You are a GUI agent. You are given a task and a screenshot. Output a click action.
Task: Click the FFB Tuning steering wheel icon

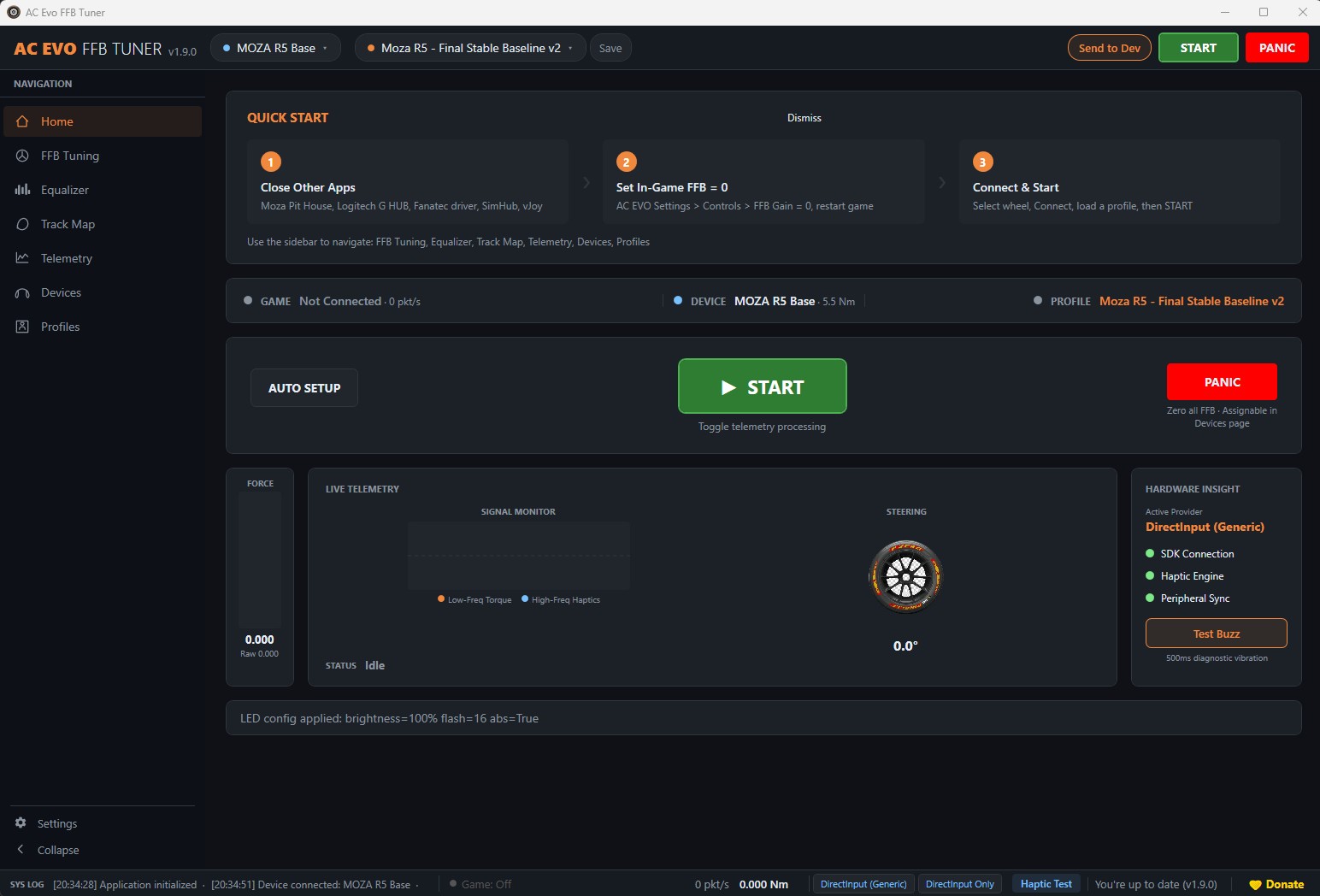click(x=22, y=156)
